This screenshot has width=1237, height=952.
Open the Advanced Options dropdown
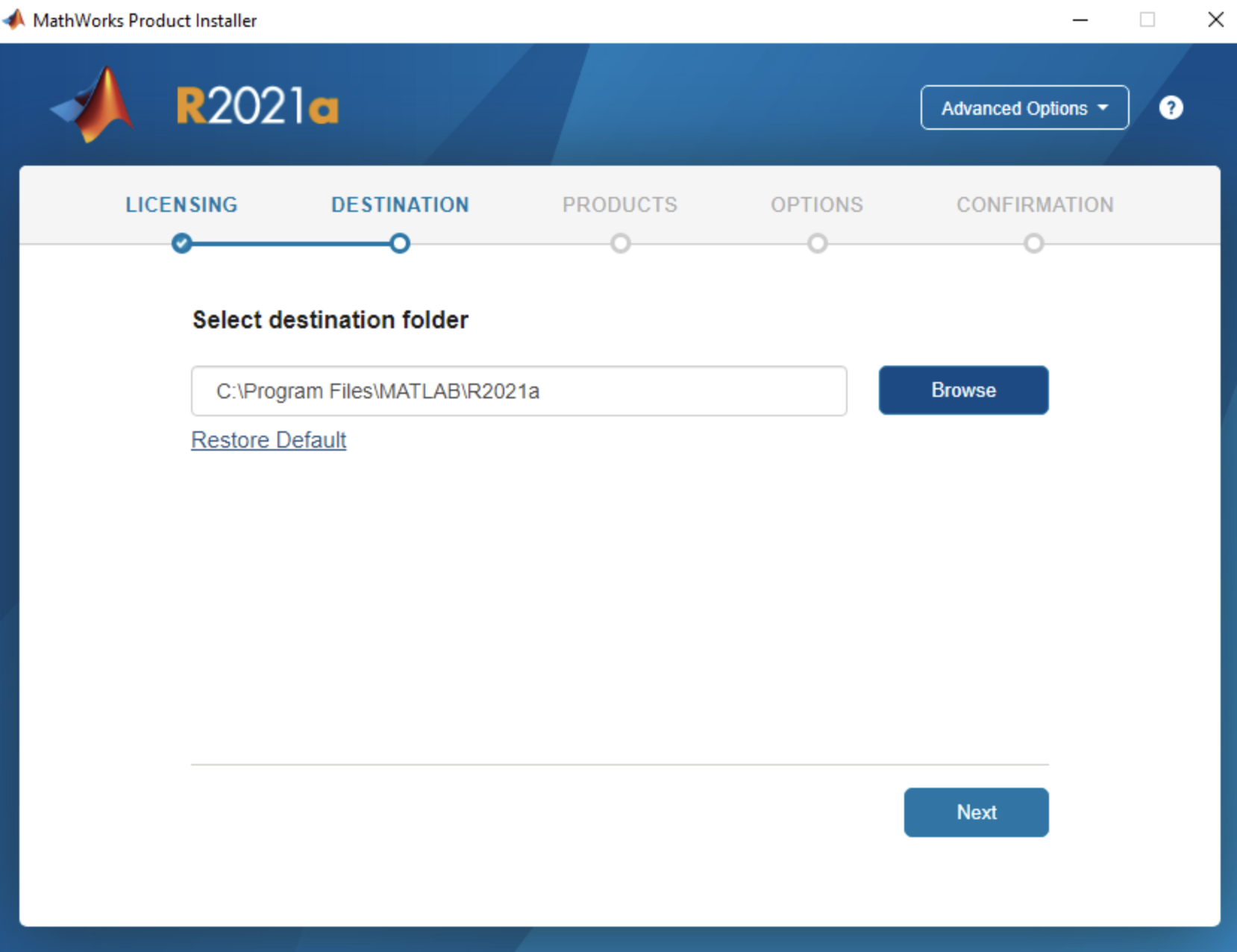(1024, 108)
